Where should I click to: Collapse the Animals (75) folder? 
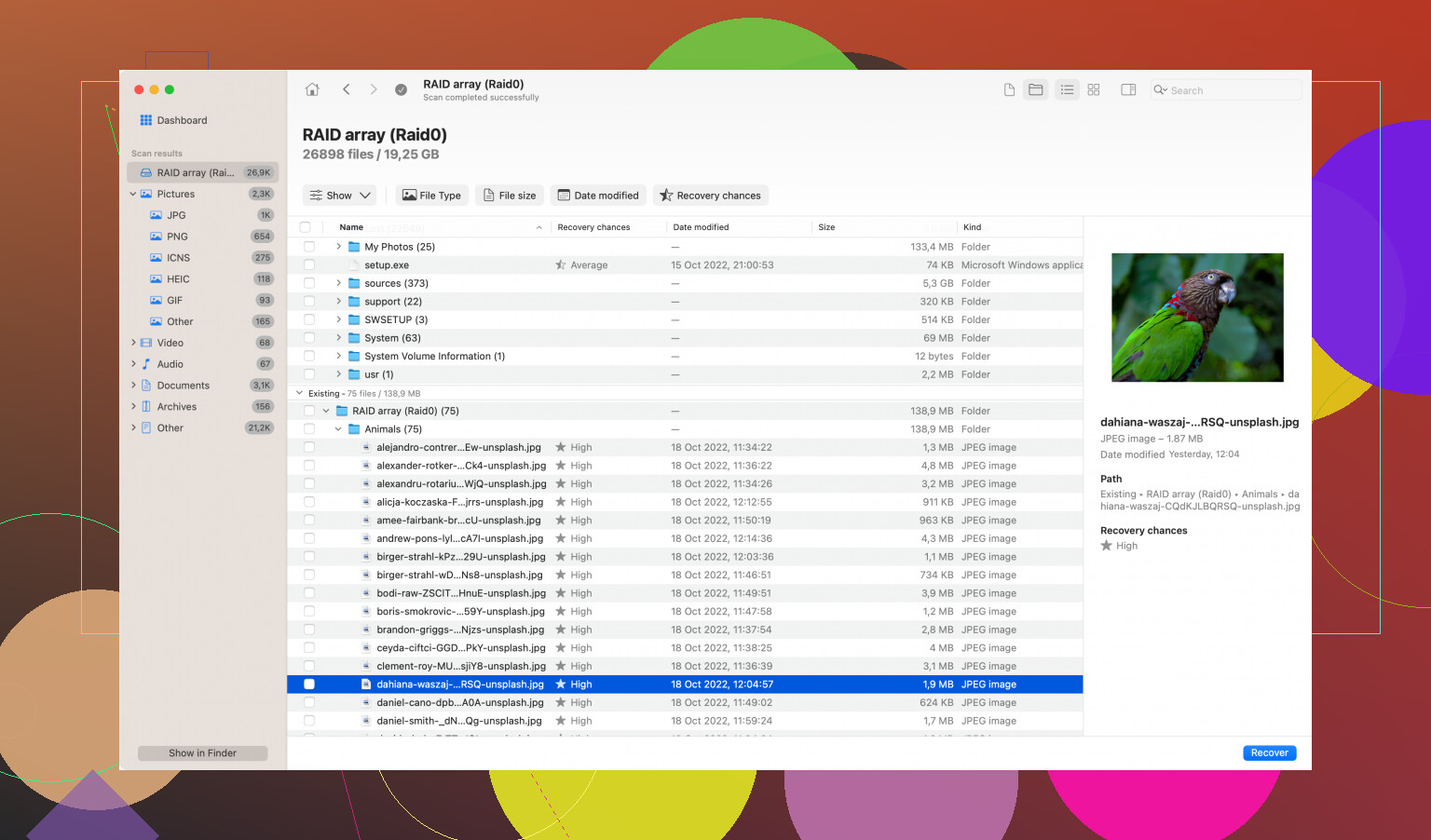point(338,429)
